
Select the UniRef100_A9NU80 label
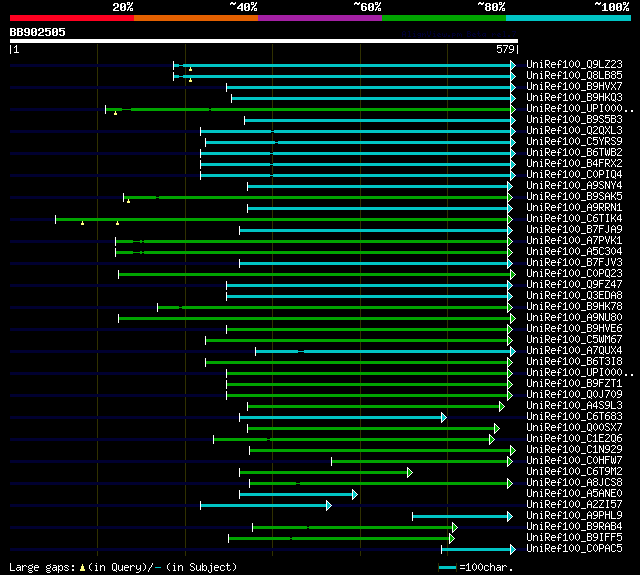click(574, 318)
